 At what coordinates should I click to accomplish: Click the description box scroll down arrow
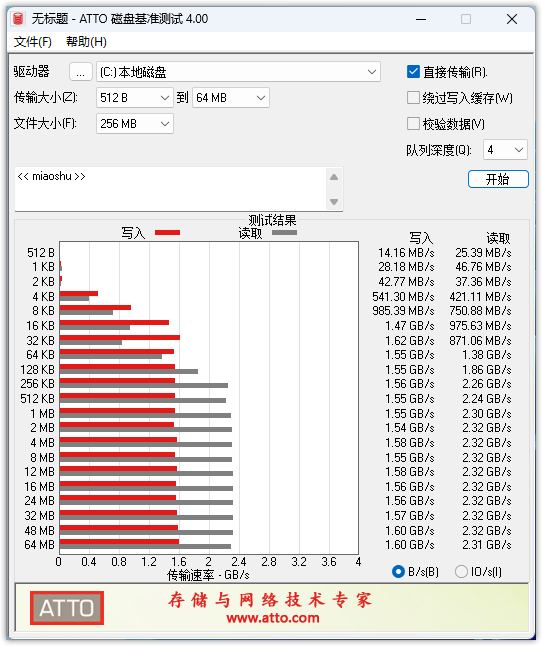click(334, 202)
